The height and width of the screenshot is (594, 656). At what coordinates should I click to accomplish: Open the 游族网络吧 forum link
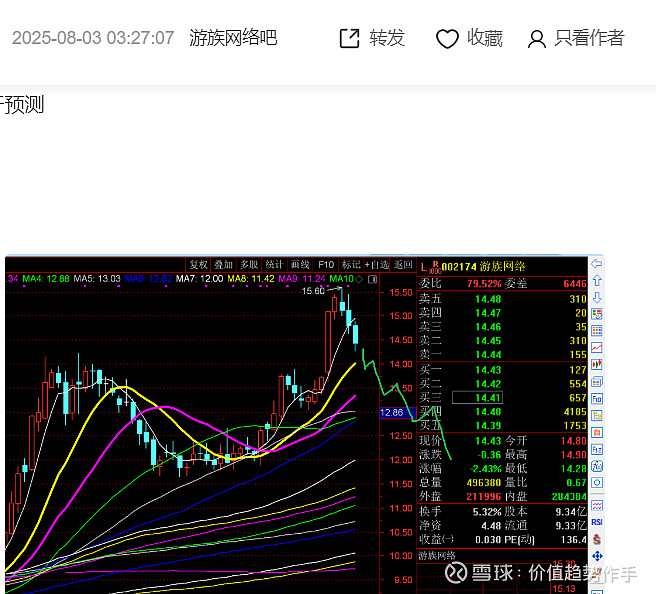click(233, 38)
